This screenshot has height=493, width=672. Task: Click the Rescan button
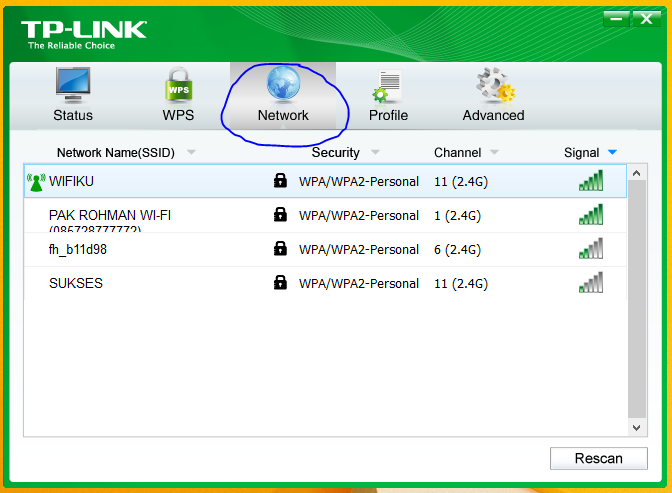[599, 458]
